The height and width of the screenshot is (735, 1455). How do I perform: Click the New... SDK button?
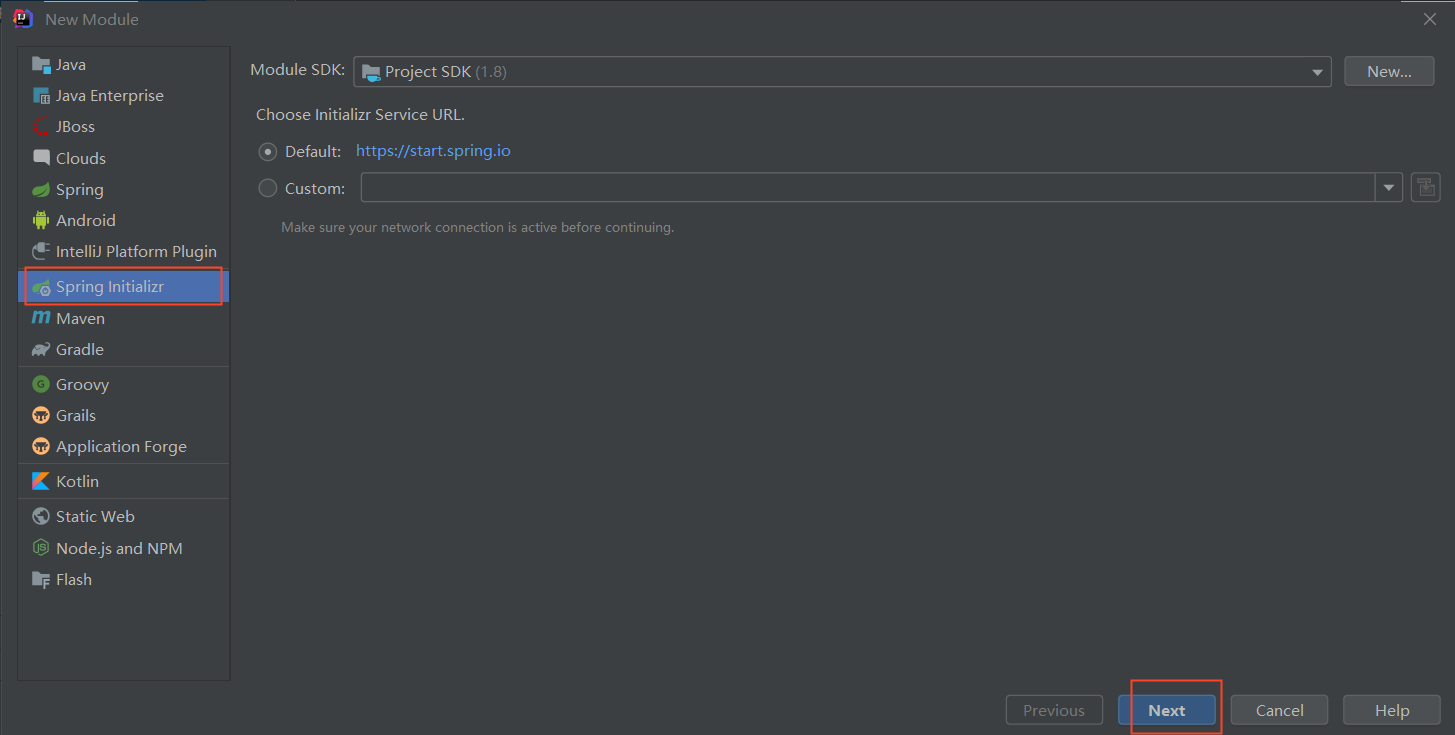1389,72
